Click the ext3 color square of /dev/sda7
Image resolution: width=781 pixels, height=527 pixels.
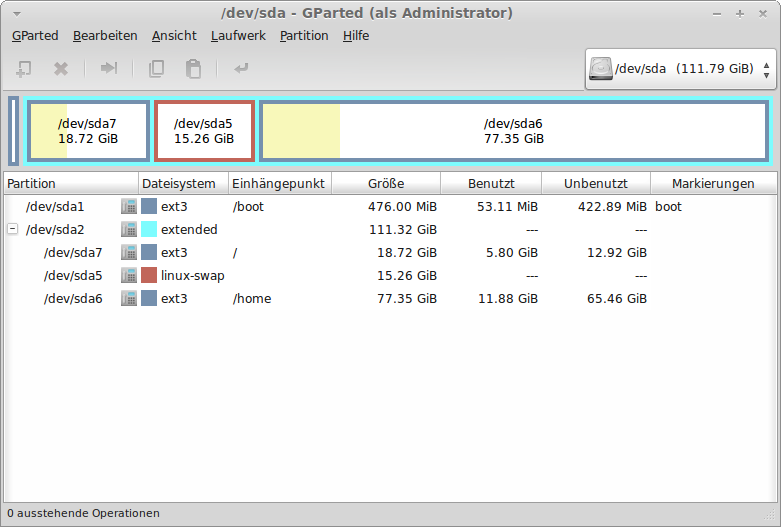coord(149,252)
